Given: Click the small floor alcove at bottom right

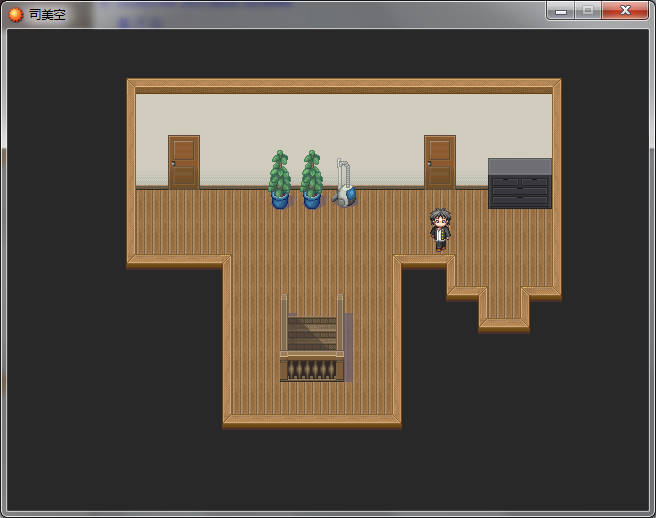Looking at the screenshot, I should point(504,304).
